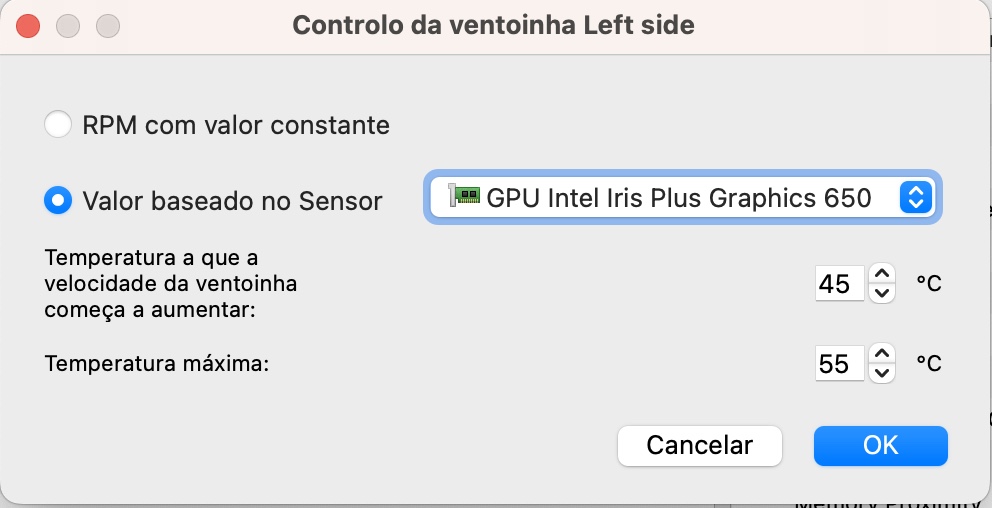The height and width of the screenshot is (508, 992).
Task: Click the grey zoom window button
Action: pos(106,25)
